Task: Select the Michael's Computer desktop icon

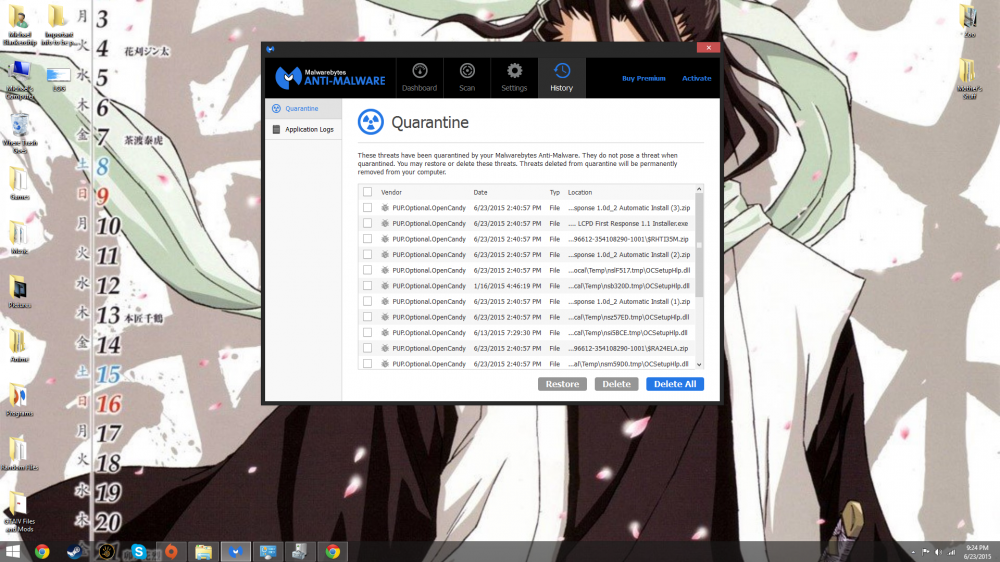Action: [x=20, y=80]
